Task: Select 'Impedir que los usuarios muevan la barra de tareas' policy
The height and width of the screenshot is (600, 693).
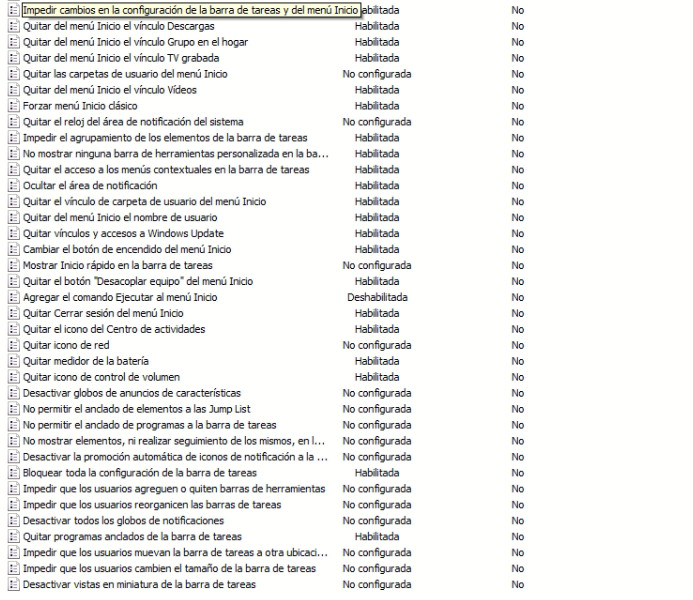Action: click(175, 552)
